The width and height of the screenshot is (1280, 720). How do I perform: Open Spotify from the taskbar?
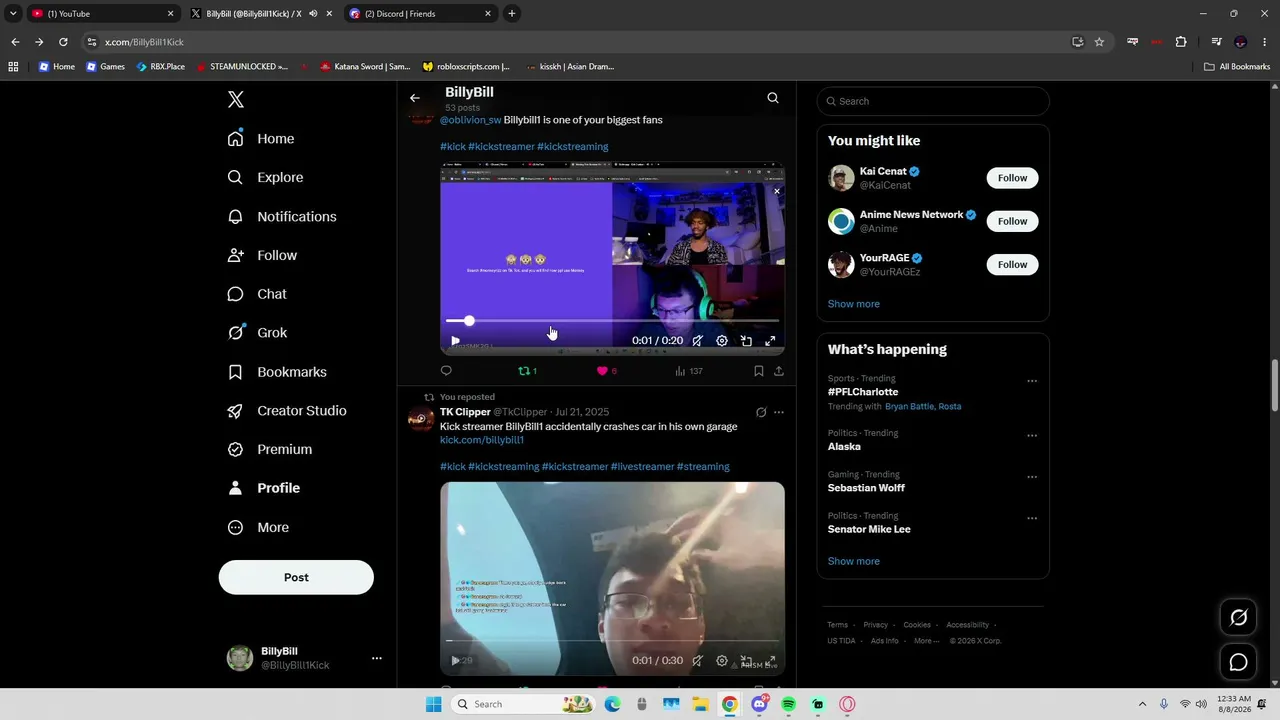[789, 704]
